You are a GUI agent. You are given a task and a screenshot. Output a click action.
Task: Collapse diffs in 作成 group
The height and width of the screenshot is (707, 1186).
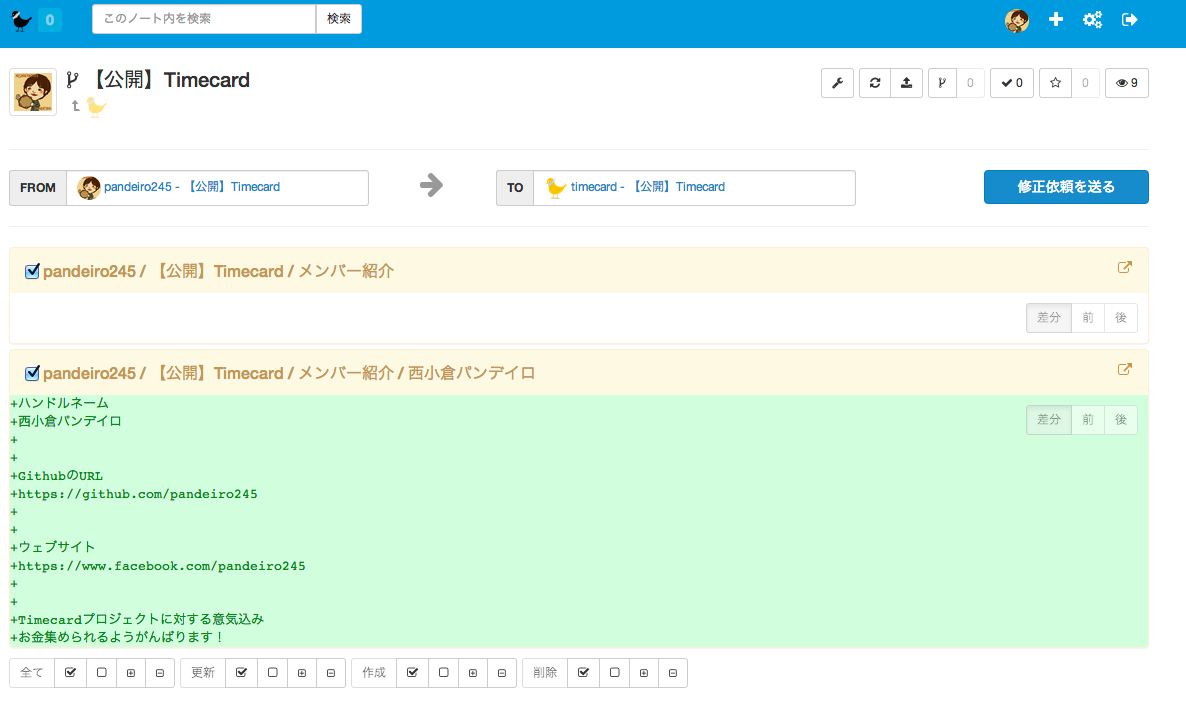tap(501, 673)
